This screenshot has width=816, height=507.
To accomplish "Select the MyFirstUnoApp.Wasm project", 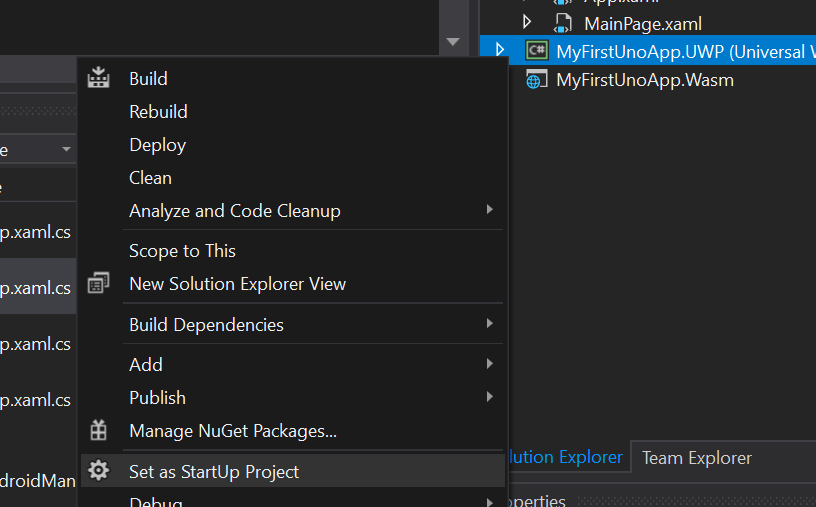I will click(x=645, y=80).
